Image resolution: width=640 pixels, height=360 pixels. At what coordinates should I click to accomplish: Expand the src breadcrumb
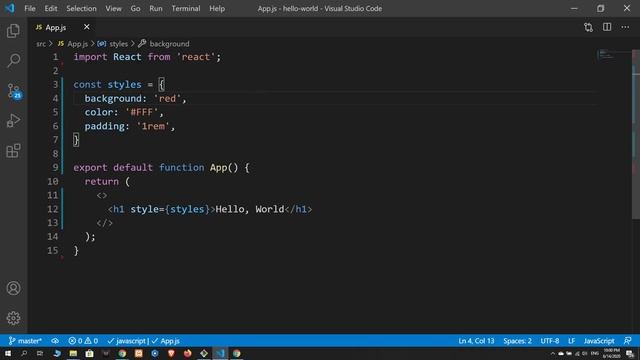click(41, 44)
